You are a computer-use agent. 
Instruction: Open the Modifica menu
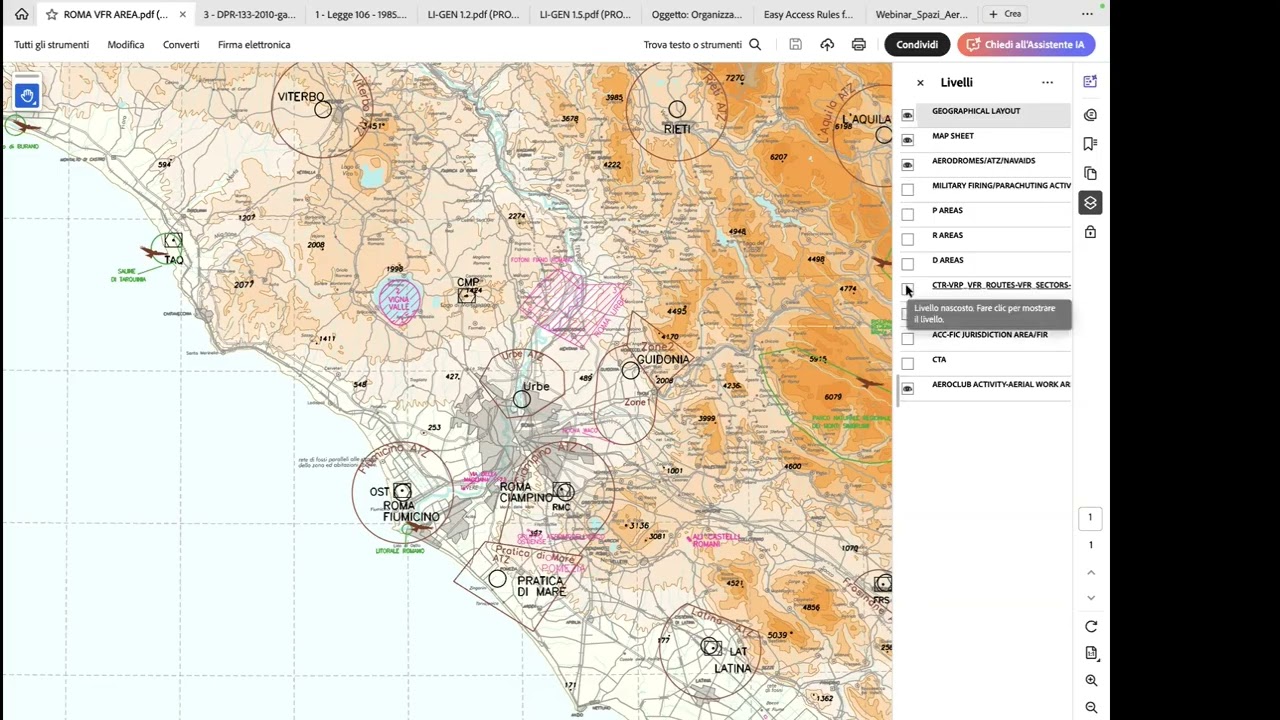pos(126,44)
